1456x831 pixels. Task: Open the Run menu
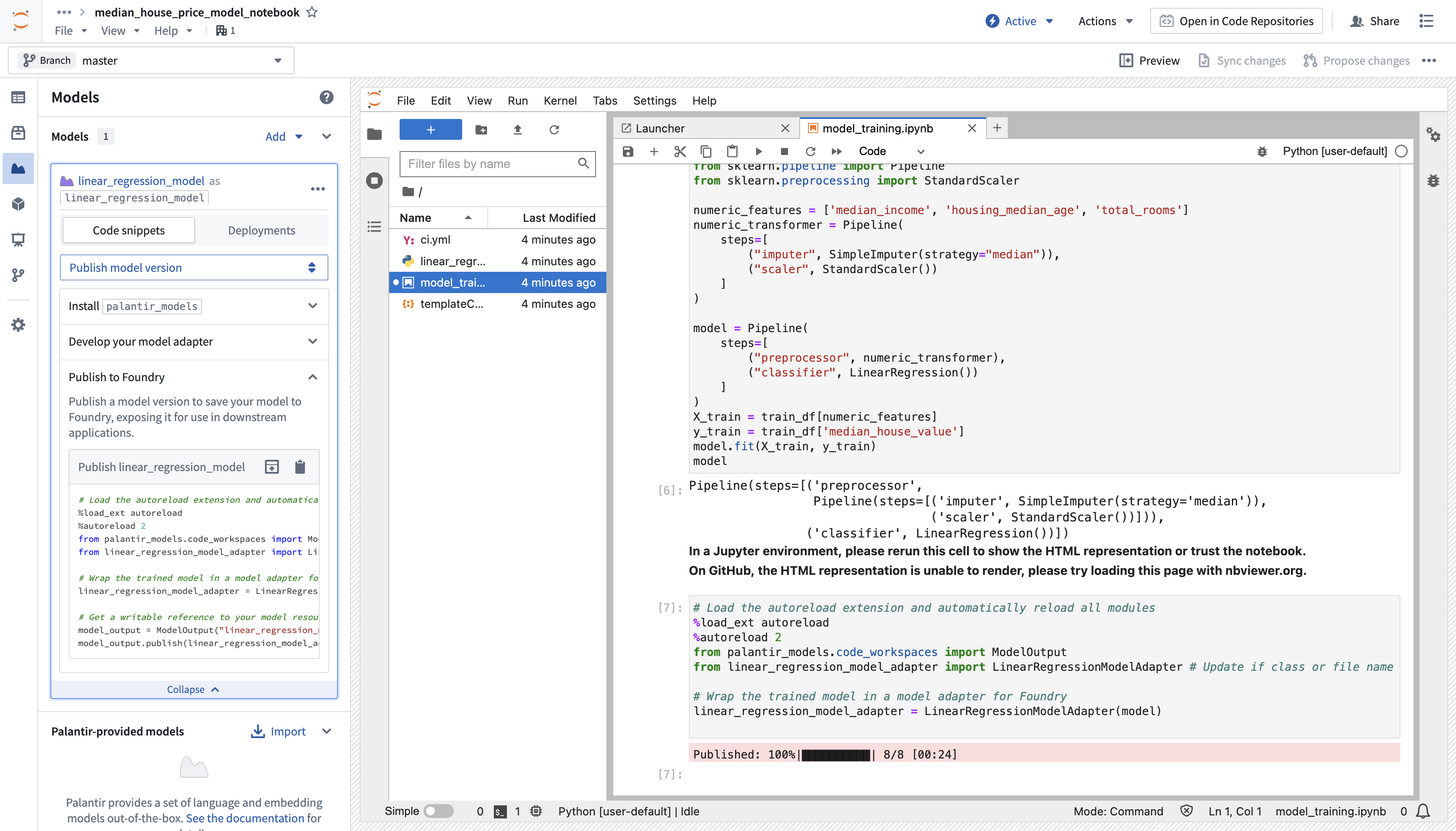pos(517,100)
